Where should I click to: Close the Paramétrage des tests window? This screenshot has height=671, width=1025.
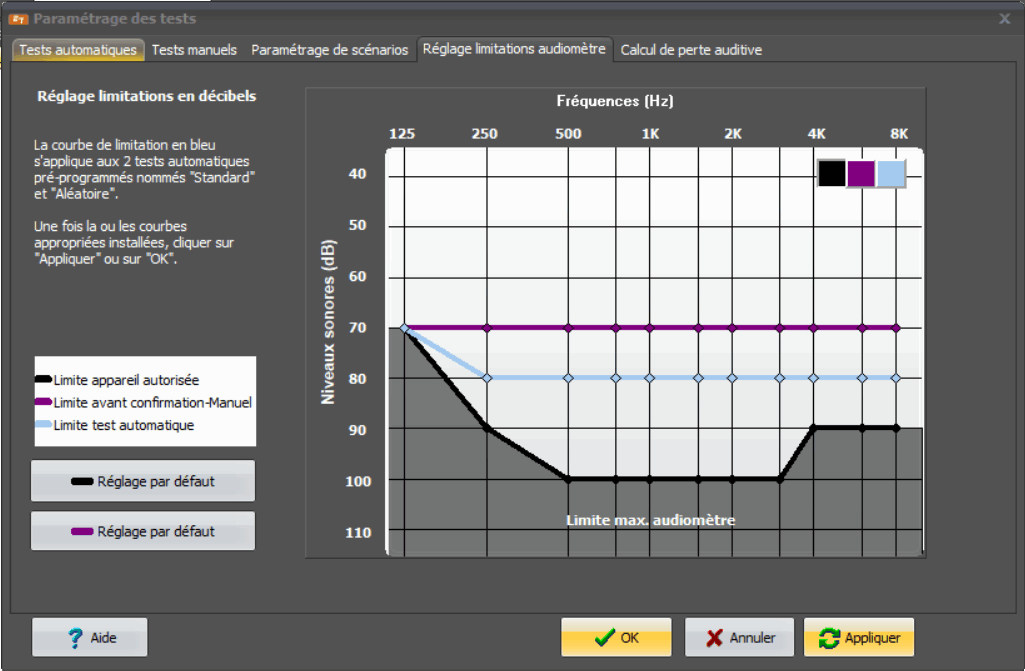[x=1004, y=18]
